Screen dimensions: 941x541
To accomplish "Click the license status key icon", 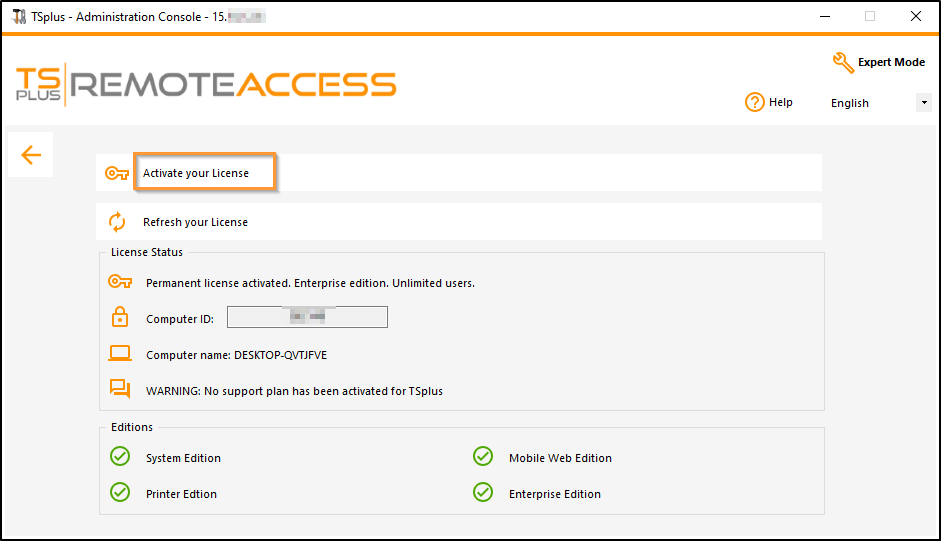I will pos(120,282).
